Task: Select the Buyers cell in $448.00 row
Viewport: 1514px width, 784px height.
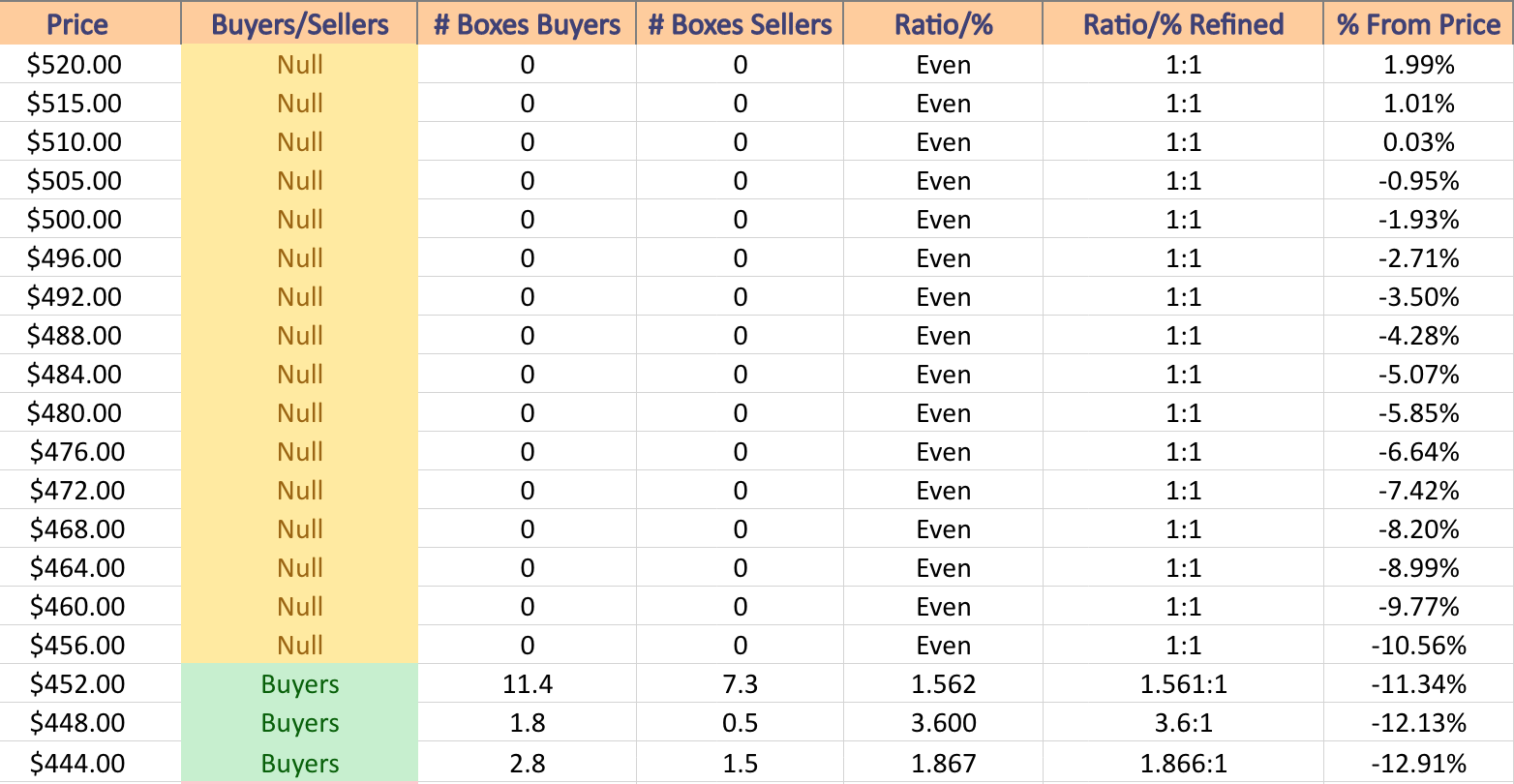Action: tap(300, 723)
